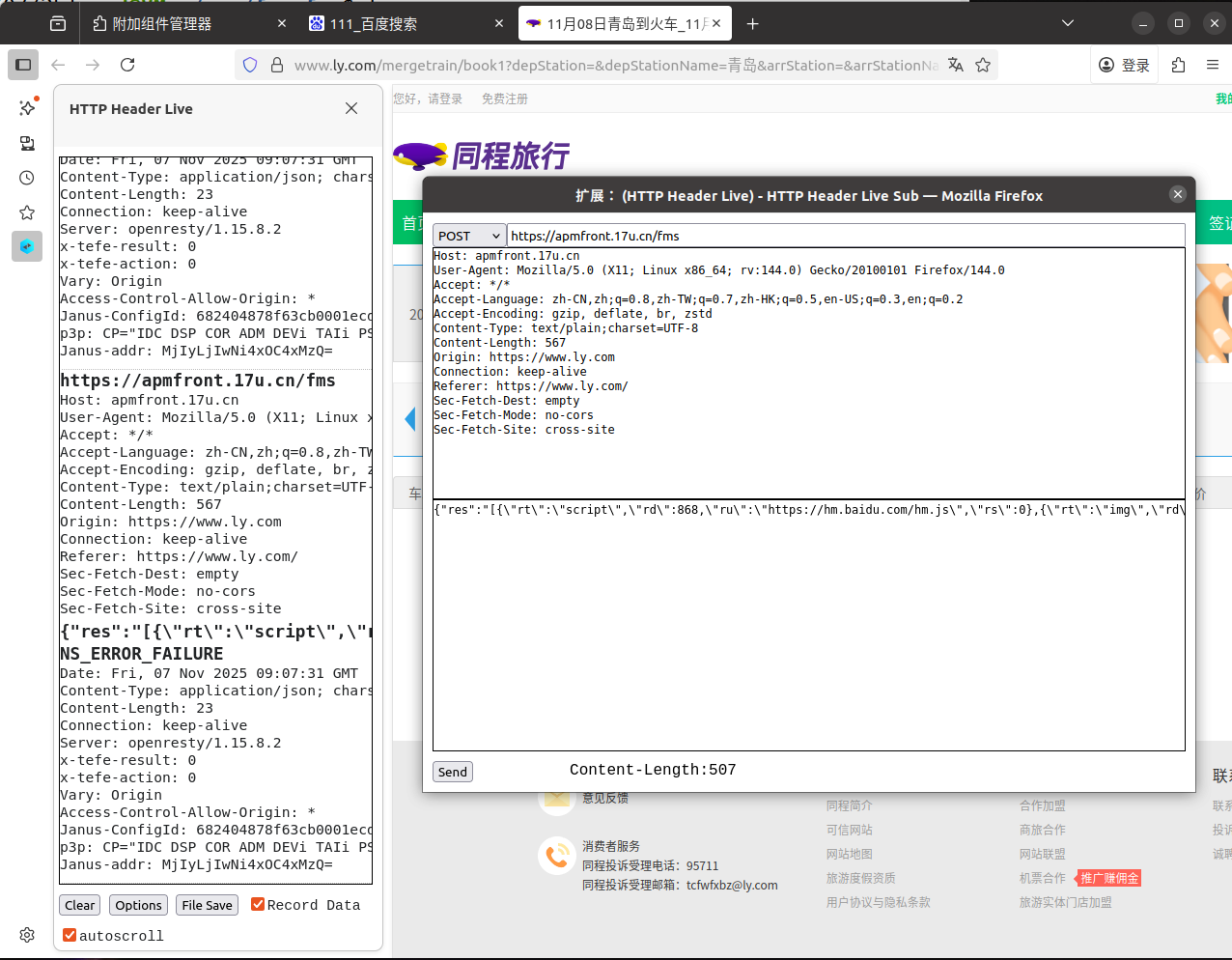Image resolution: width=1232 pixels, height=960 pixels.
Task: Open the Firefox application menu
Action: coord(1213,65)
